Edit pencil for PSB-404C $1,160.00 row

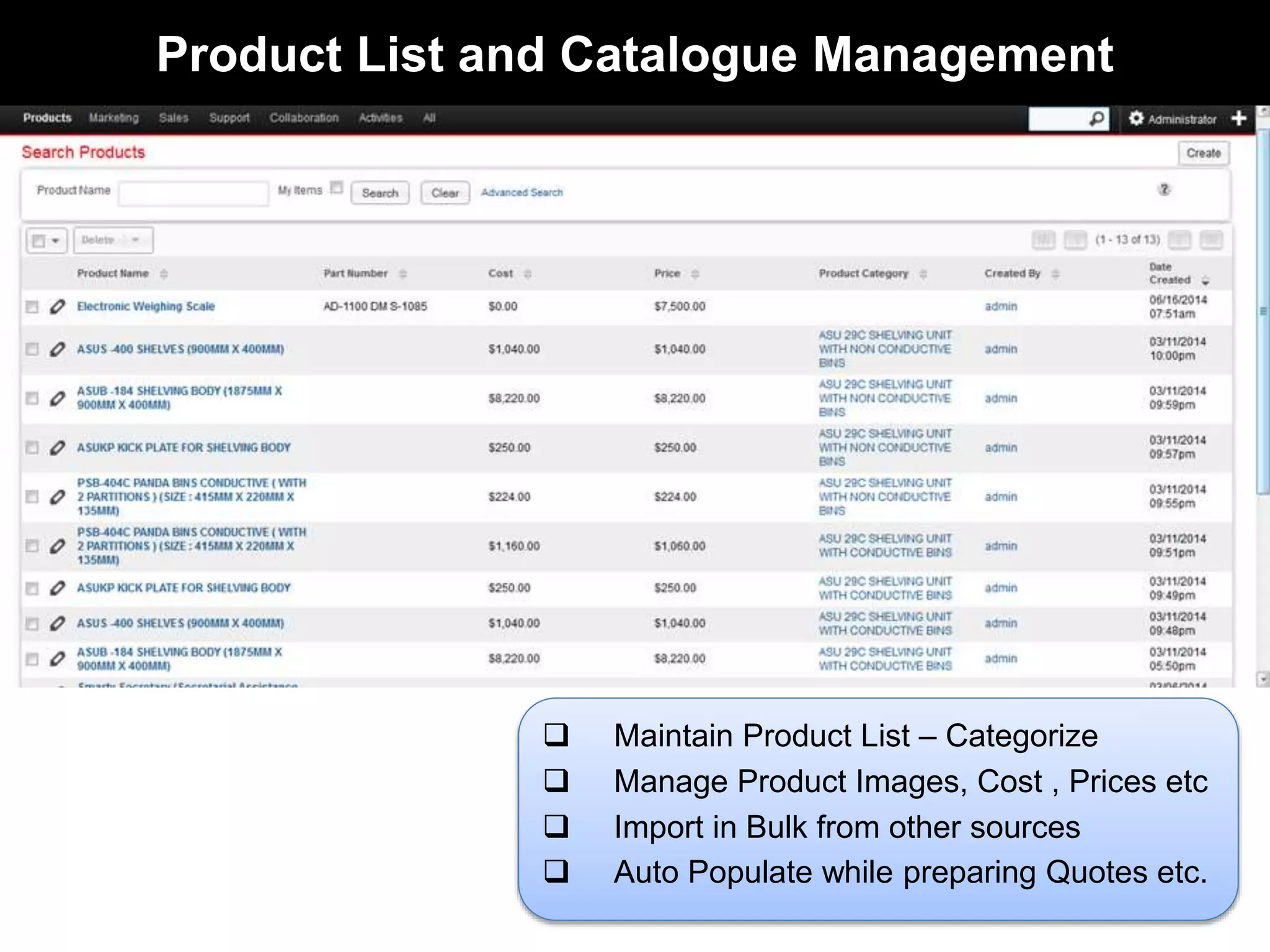57,546
